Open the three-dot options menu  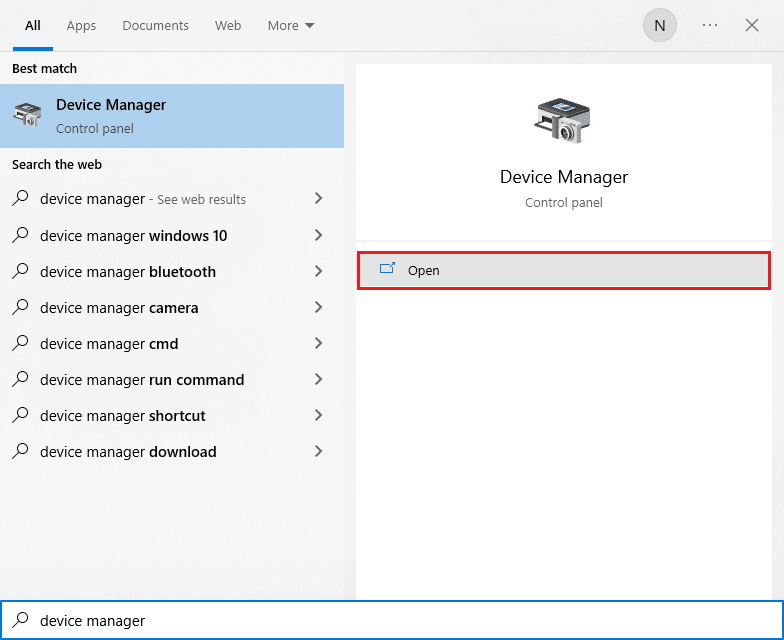tap(710, 25)
